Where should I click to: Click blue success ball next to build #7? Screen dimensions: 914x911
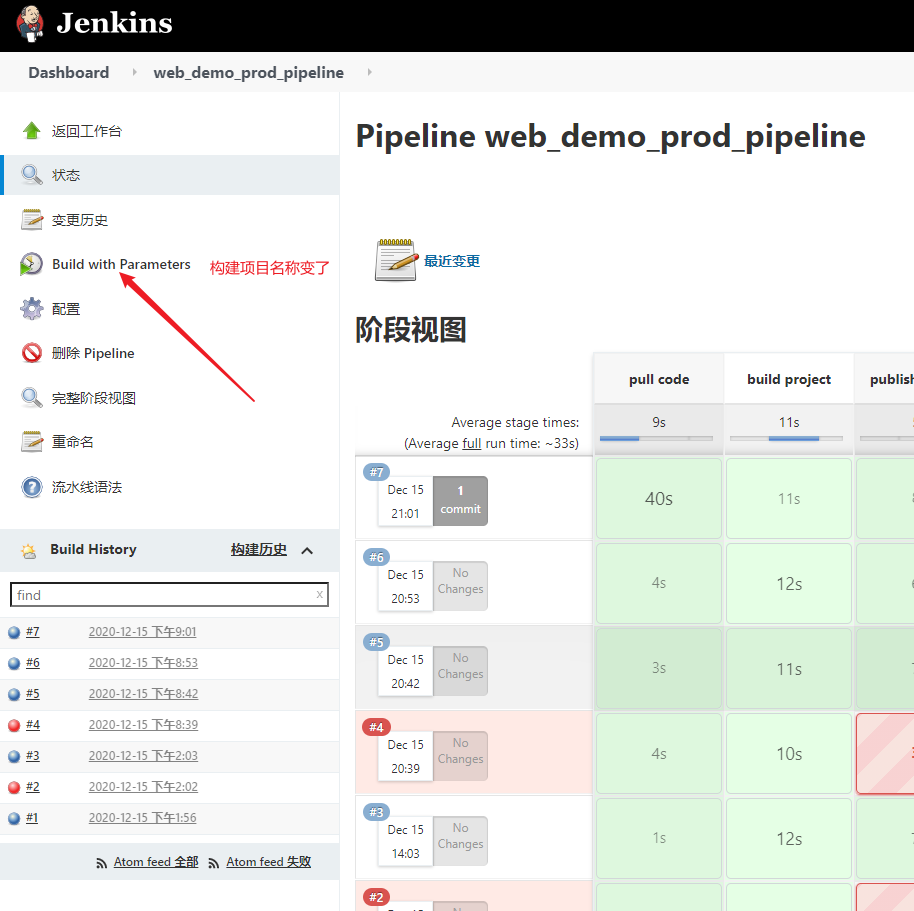click(13, 631)
